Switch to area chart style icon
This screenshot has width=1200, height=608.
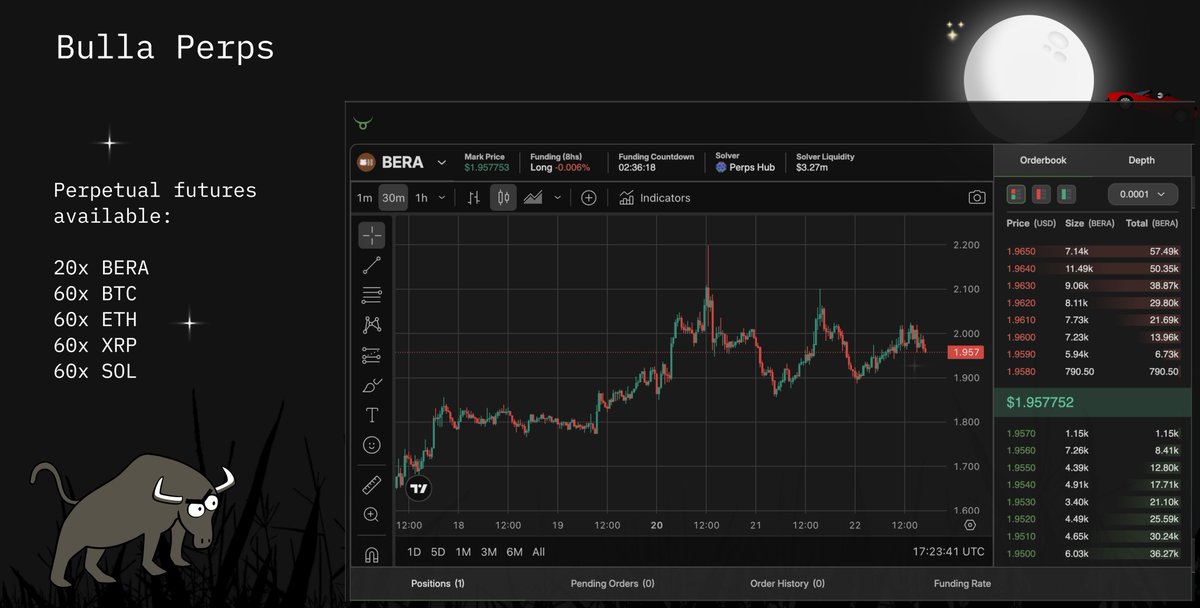pos(533,198)
